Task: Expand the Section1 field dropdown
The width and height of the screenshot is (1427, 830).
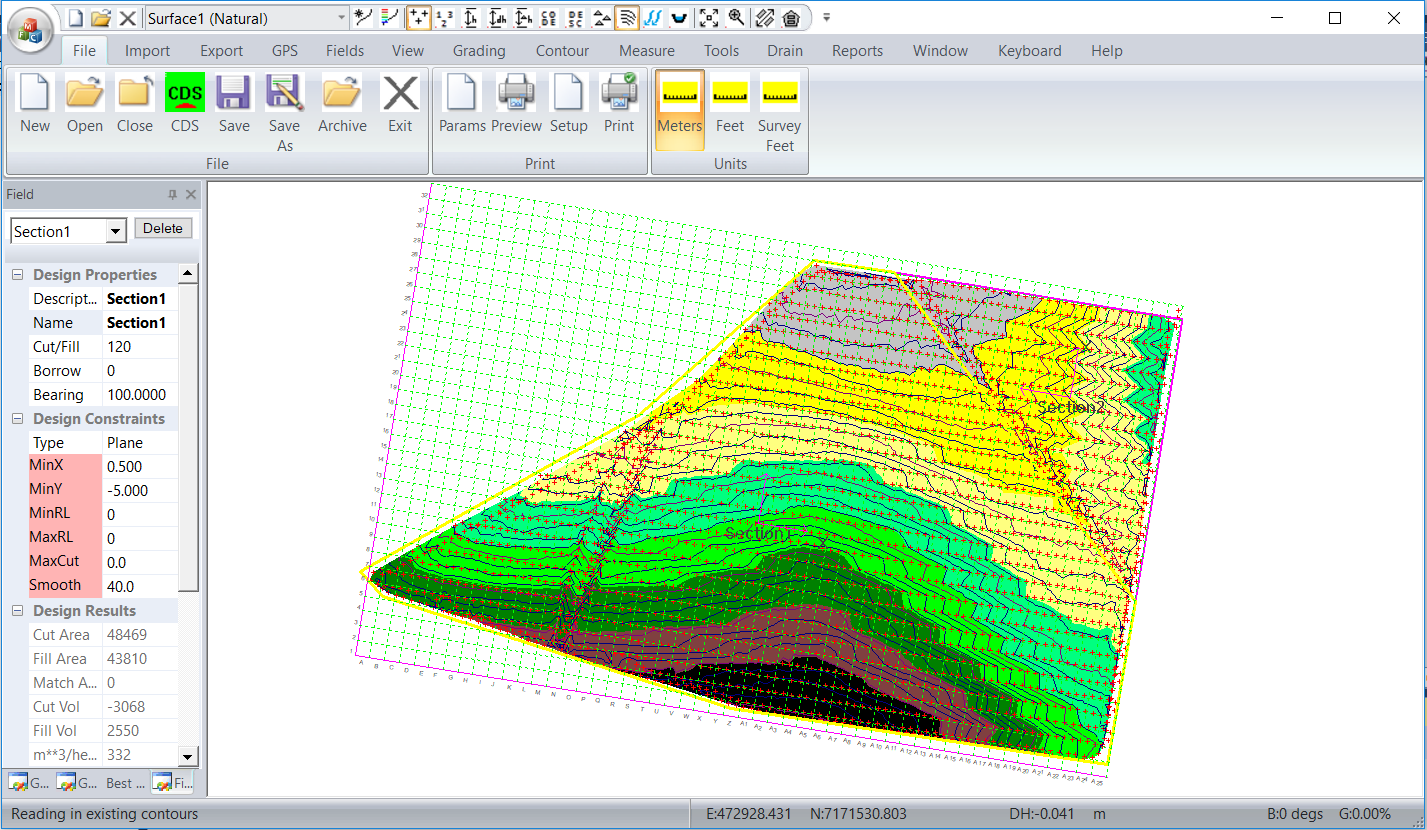Action: [x=116, y=232]
